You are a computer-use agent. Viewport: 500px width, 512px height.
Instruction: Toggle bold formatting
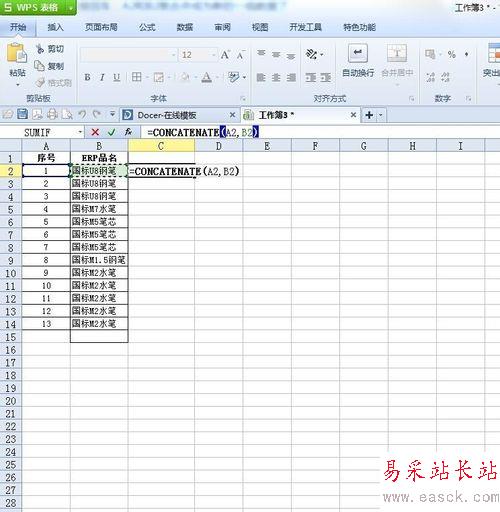tap(87, 78)
